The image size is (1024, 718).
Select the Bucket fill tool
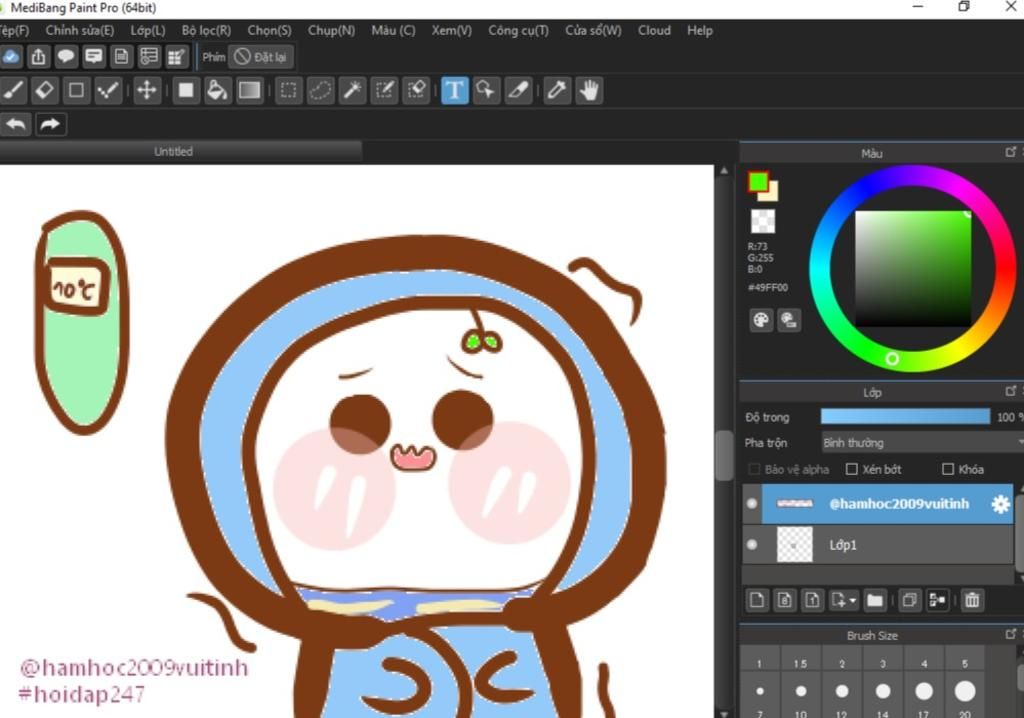pos(217,90)
